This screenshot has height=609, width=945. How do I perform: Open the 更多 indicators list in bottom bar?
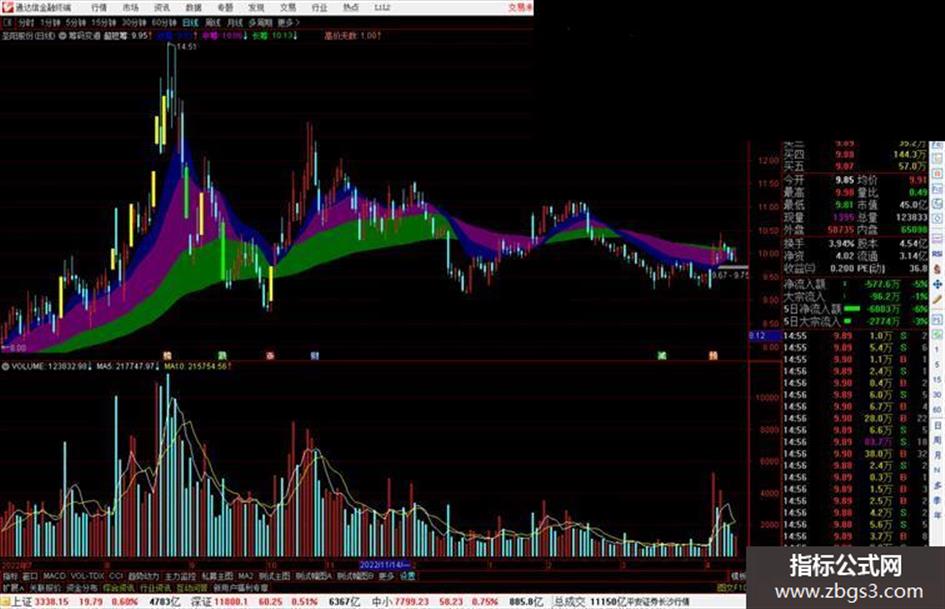pyautogui.click(x=386, y=576)
